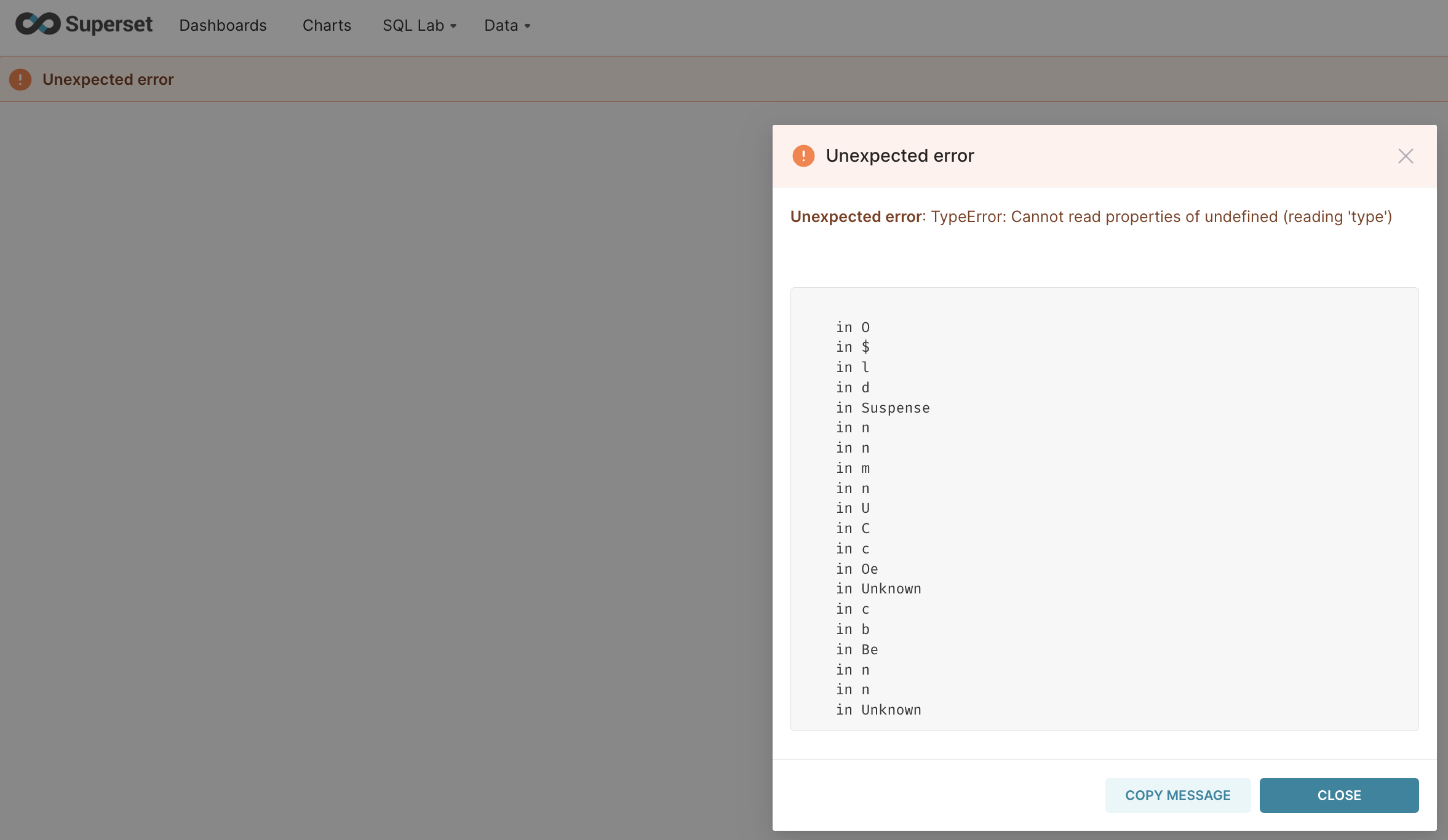Click the error icon in the modal header
The width and height of the screenshot is (1448, 840).
[803, 156]
